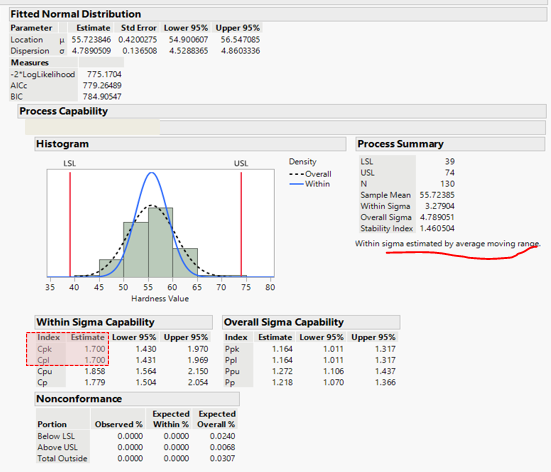Select the Ppu upper 95% value 1.437

(x=385, y=371)
